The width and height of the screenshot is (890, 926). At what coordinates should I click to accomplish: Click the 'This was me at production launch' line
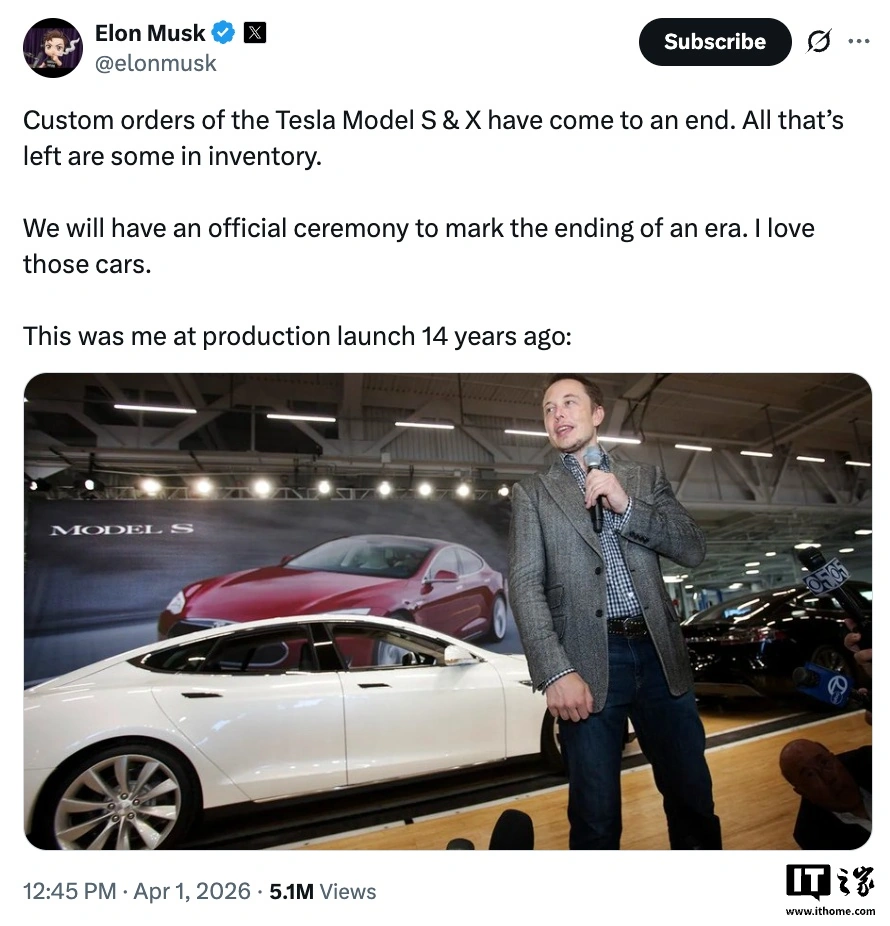pos(296,336)
